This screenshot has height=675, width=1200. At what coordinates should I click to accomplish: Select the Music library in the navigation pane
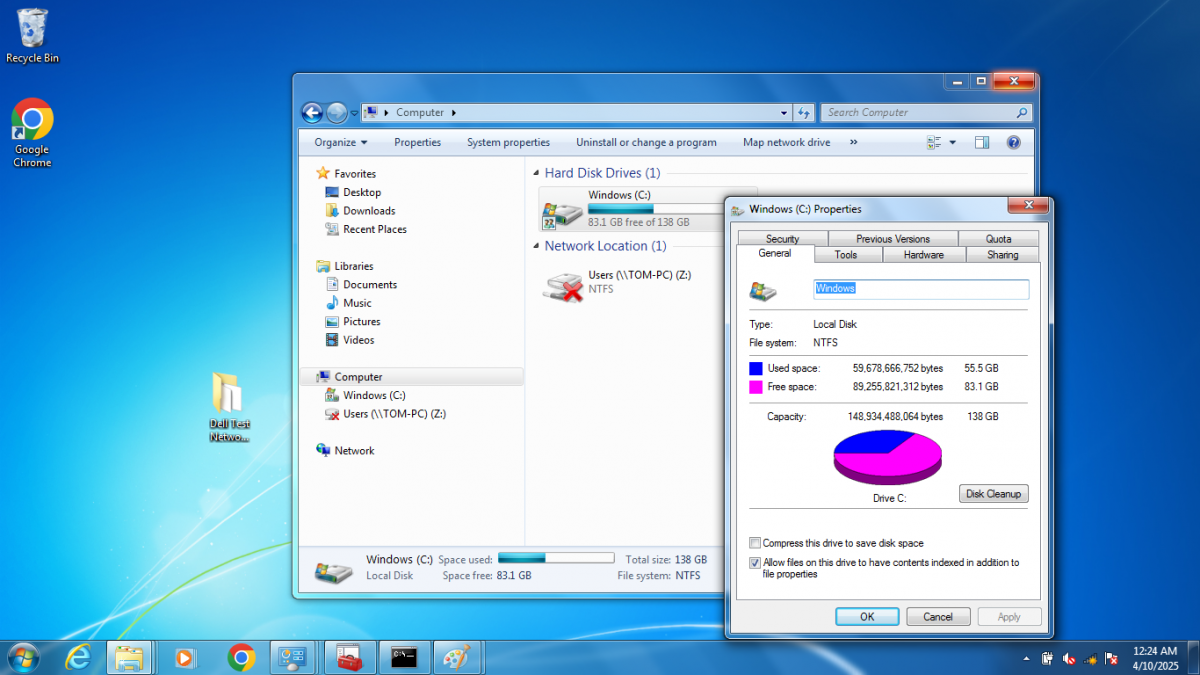[x=348, y=303]
